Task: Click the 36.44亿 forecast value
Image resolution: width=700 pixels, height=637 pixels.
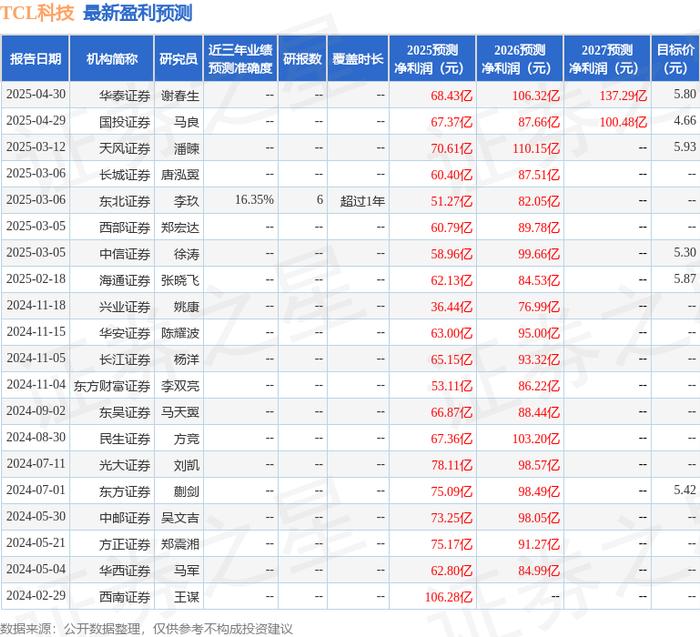Action: pos(451,307)
